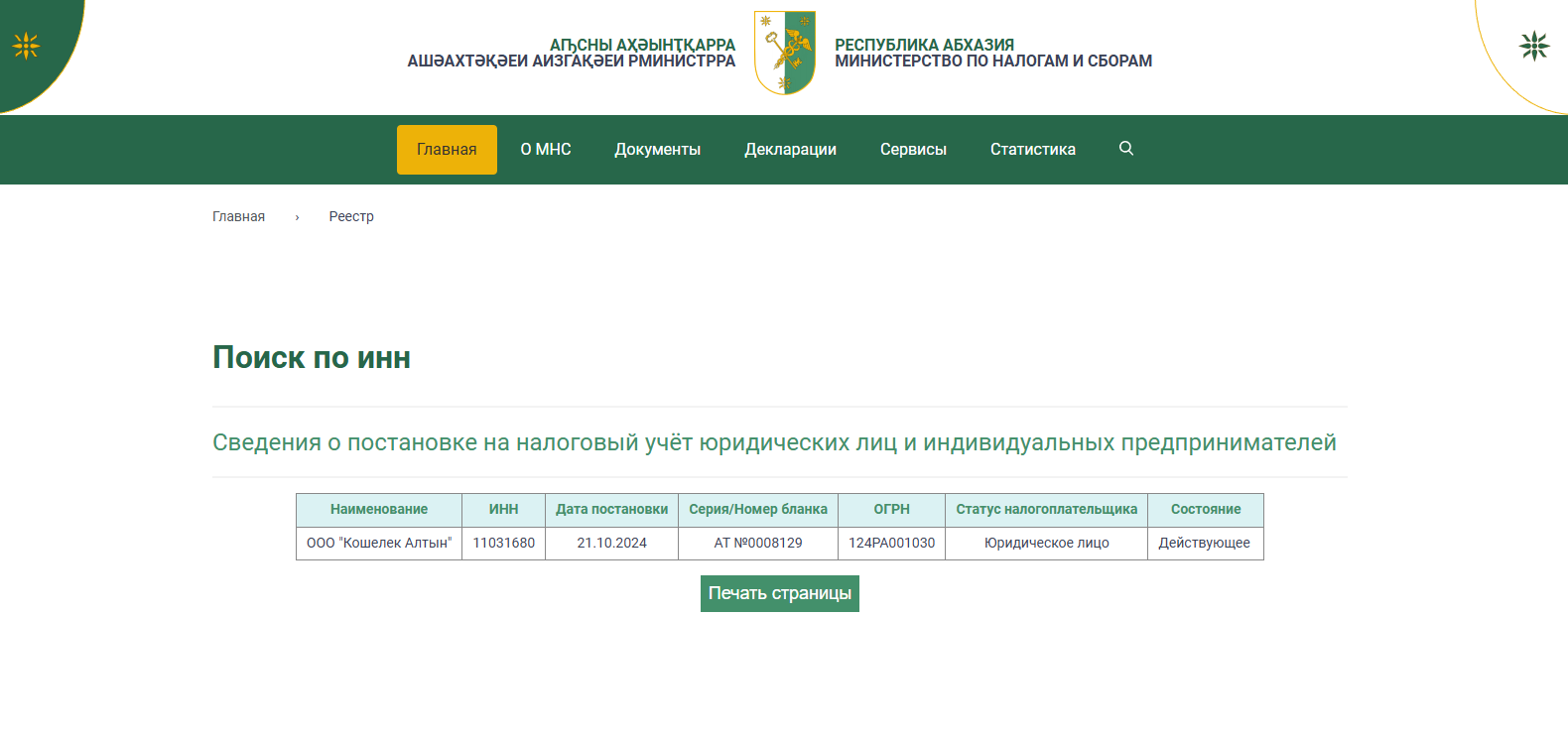The width and height of the screenshot is (1568, 739).
Task: Select the ООО "Кошелек Алтын" name cell
Action: (x=379, y=544)
